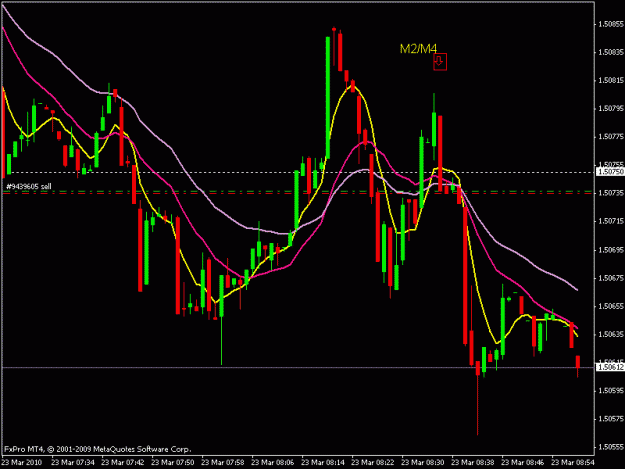Select the red down-arrow sell signal icon
The height and width of the screenshot is (469, 625).
[440, 62]
